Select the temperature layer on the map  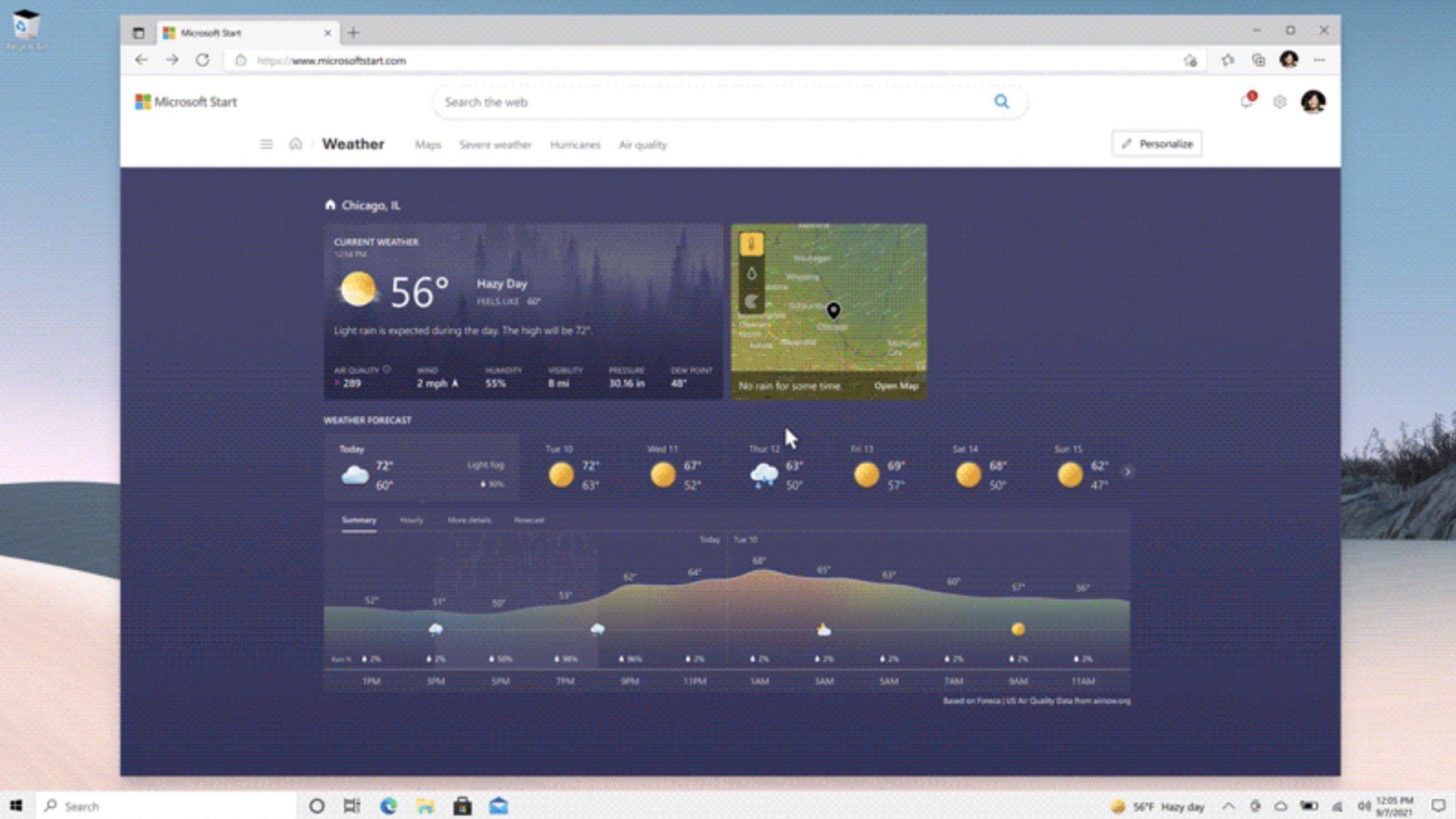[751, 244]
